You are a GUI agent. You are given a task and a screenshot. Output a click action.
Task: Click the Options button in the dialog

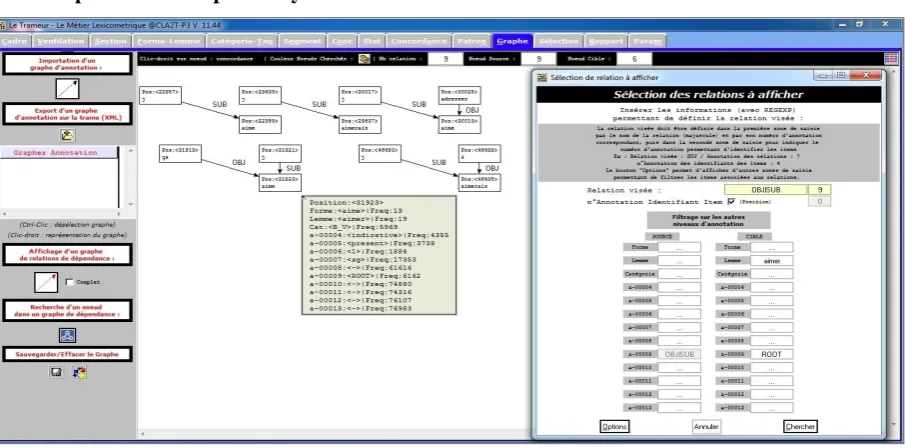click(x=614, y=427)
